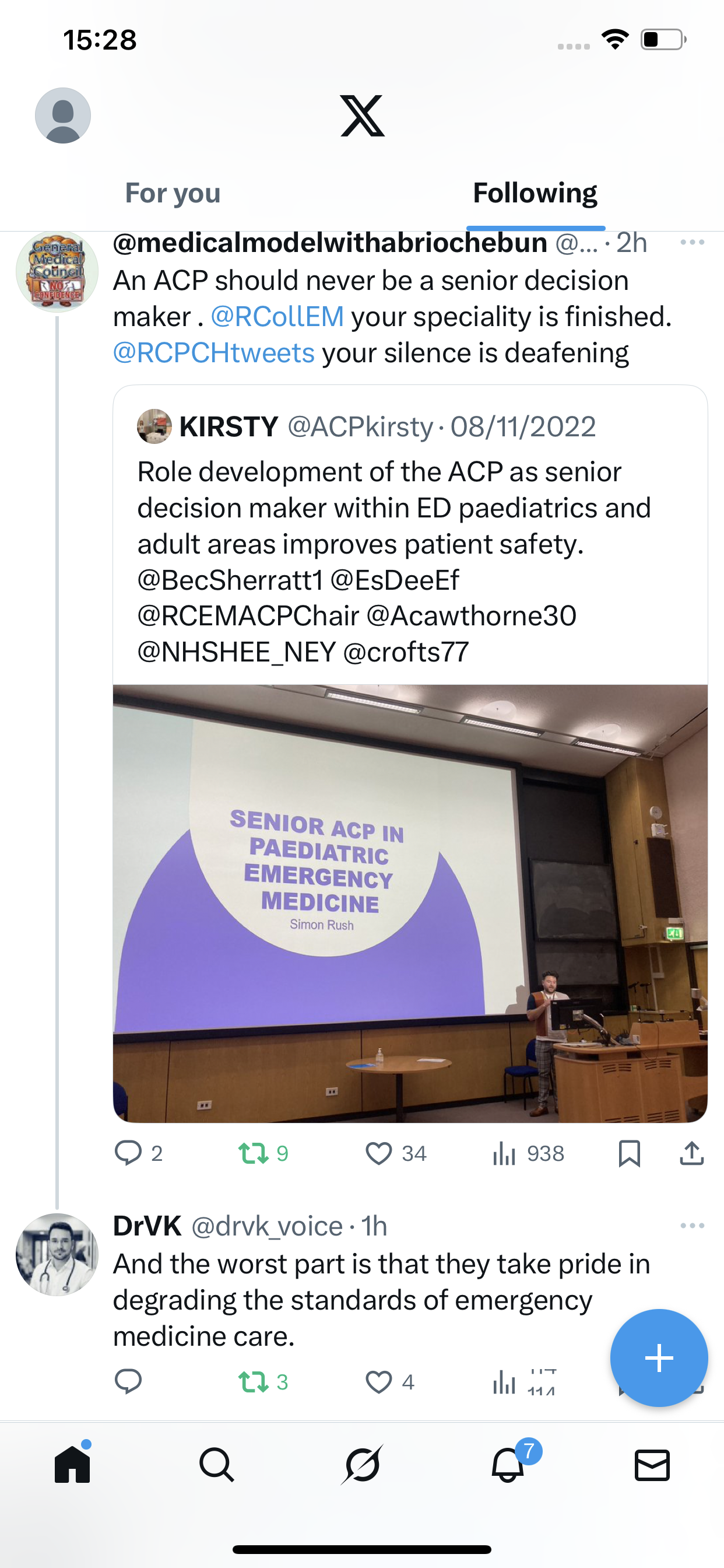Open more options for medicalmodelwithabriochebun tweet
The width and height of the screenshot is (724, 1568).
pyautogui.click(x=693, y=242)
